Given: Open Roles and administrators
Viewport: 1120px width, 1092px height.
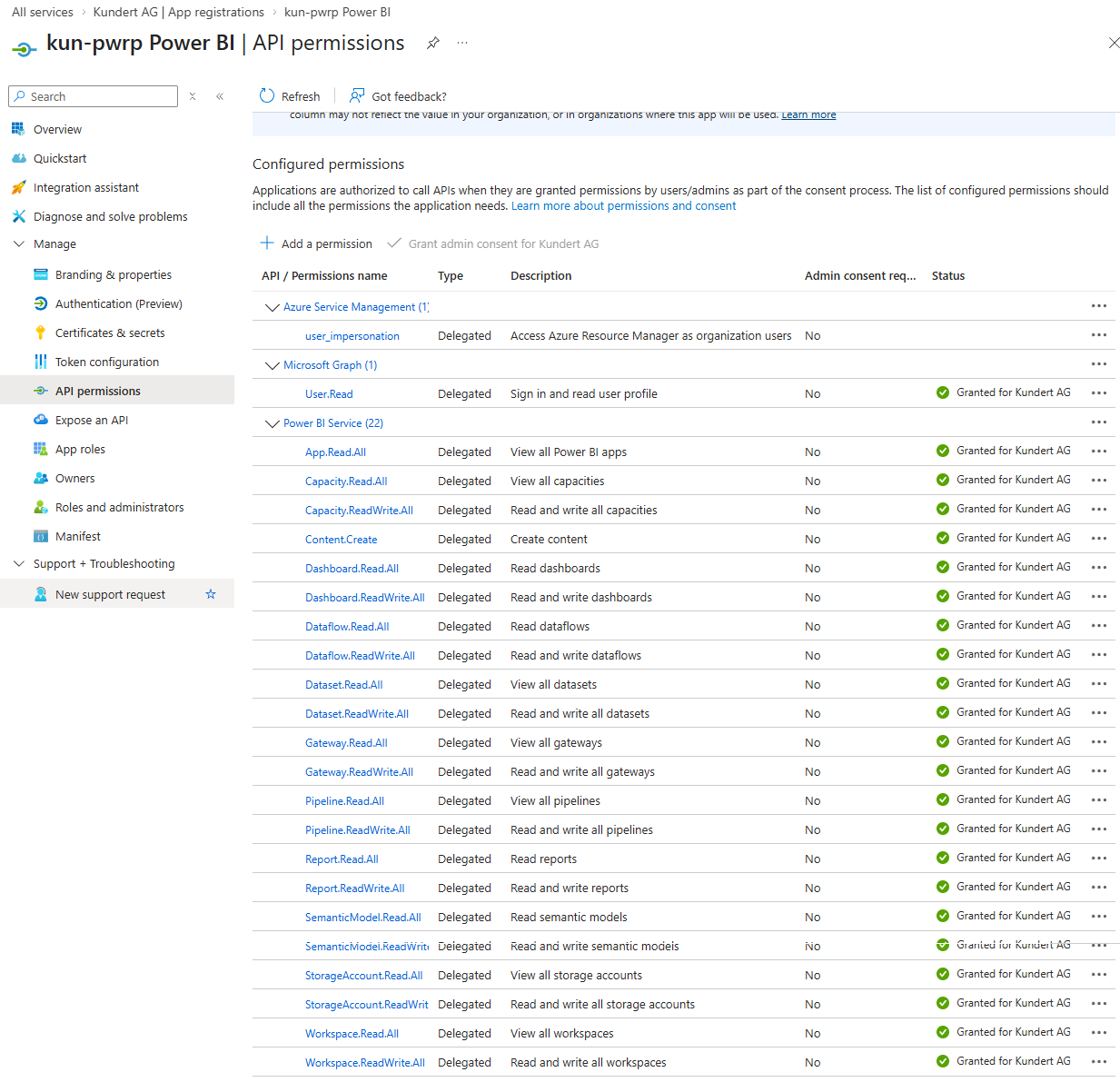Looking at the screenshot, I should pyautogui.click(x=119, y=507).
